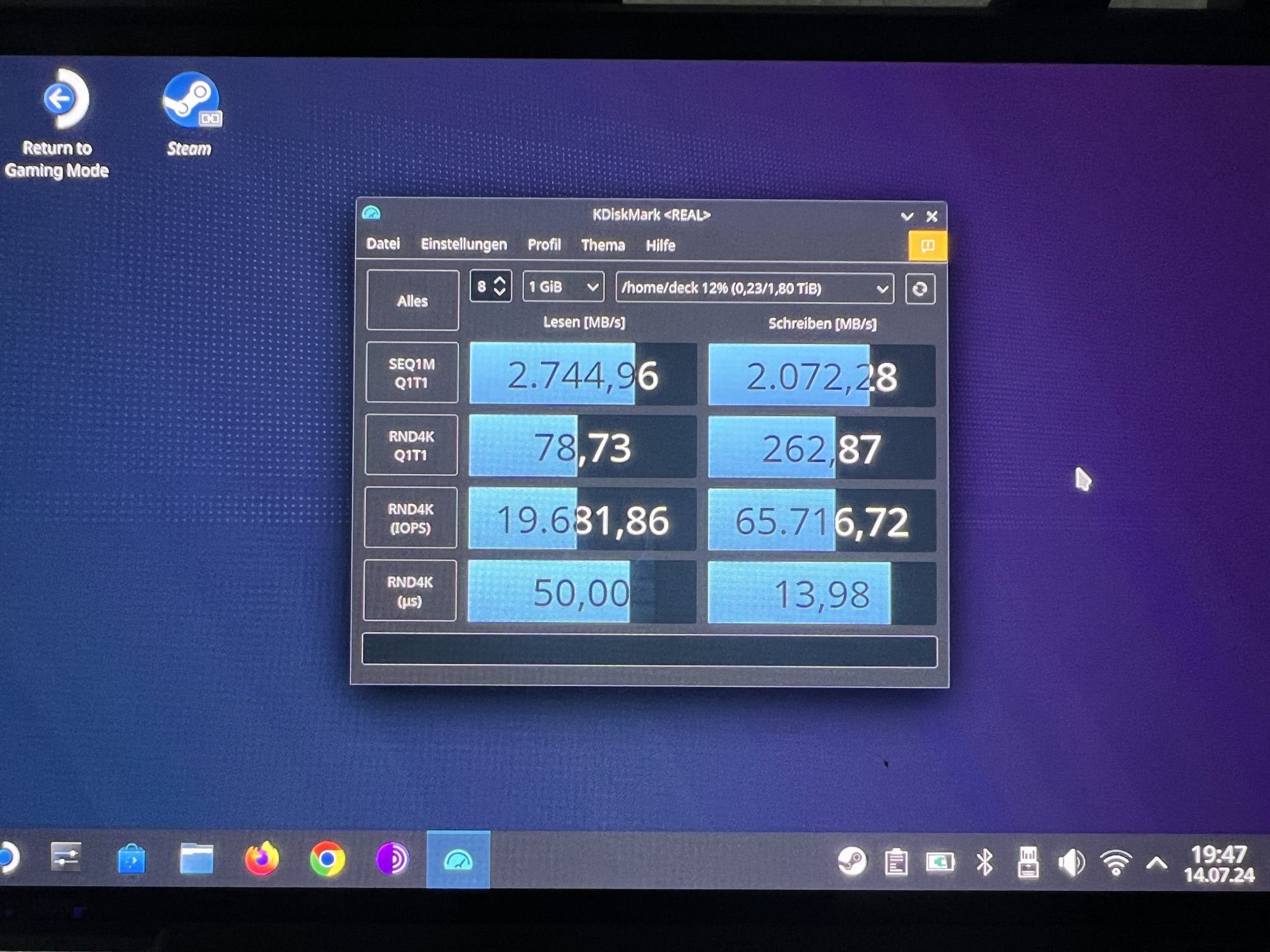Open the volume tray icon
1270x952 pixels.
[x=1071, y=862]
